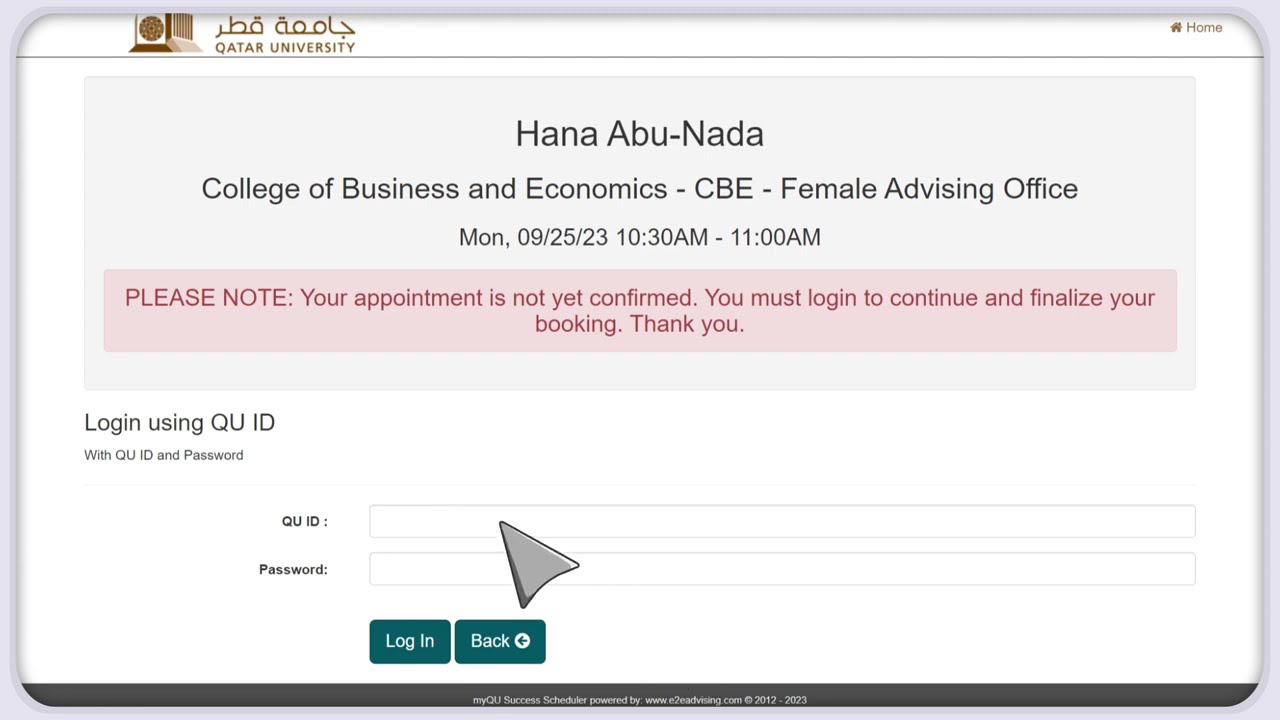The height and width of the screenshot is (720, 1280).
Task: Focus the QU ID input field
Action: (782, 521)
